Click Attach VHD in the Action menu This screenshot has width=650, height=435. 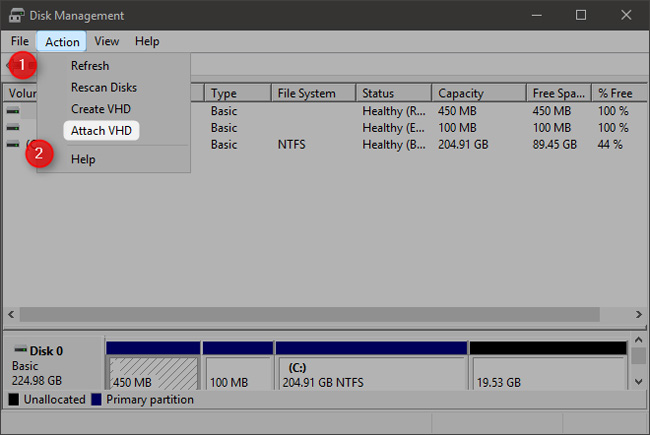[x=101, y=130]
